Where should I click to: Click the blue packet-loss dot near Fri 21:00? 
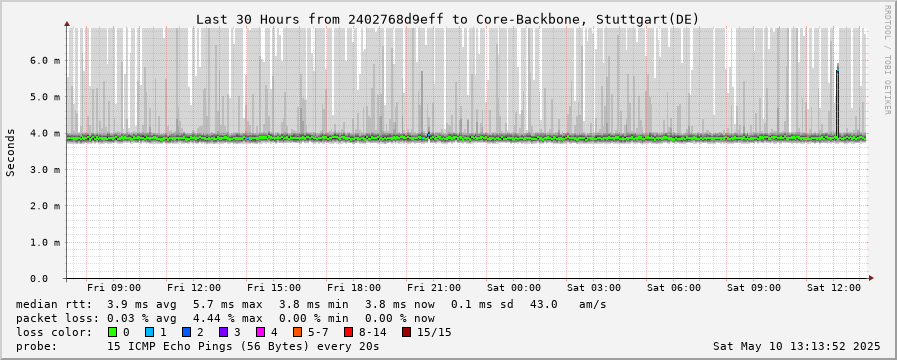[428, 136]
